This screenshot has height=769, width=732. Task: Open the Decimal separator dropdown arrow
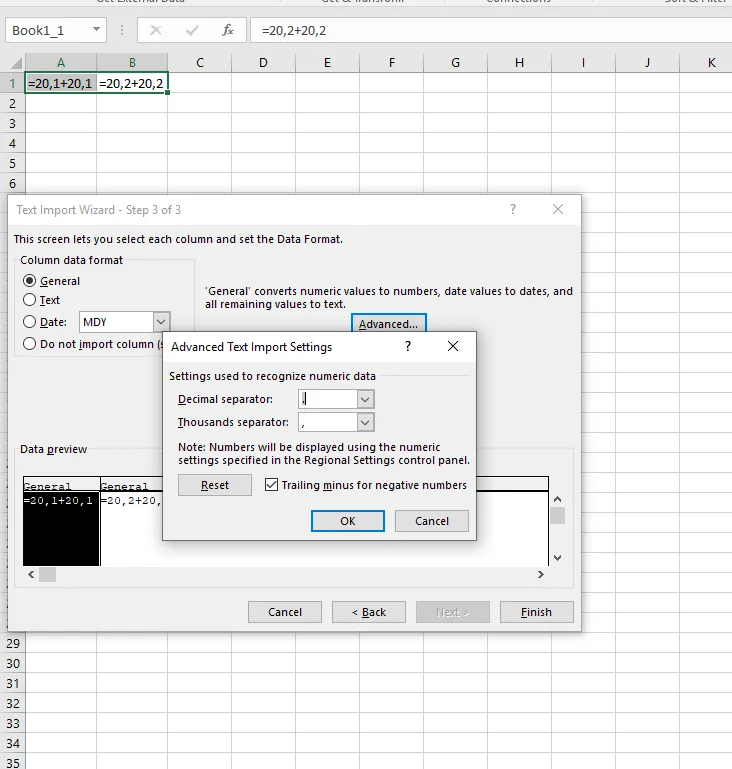[365, 399]
